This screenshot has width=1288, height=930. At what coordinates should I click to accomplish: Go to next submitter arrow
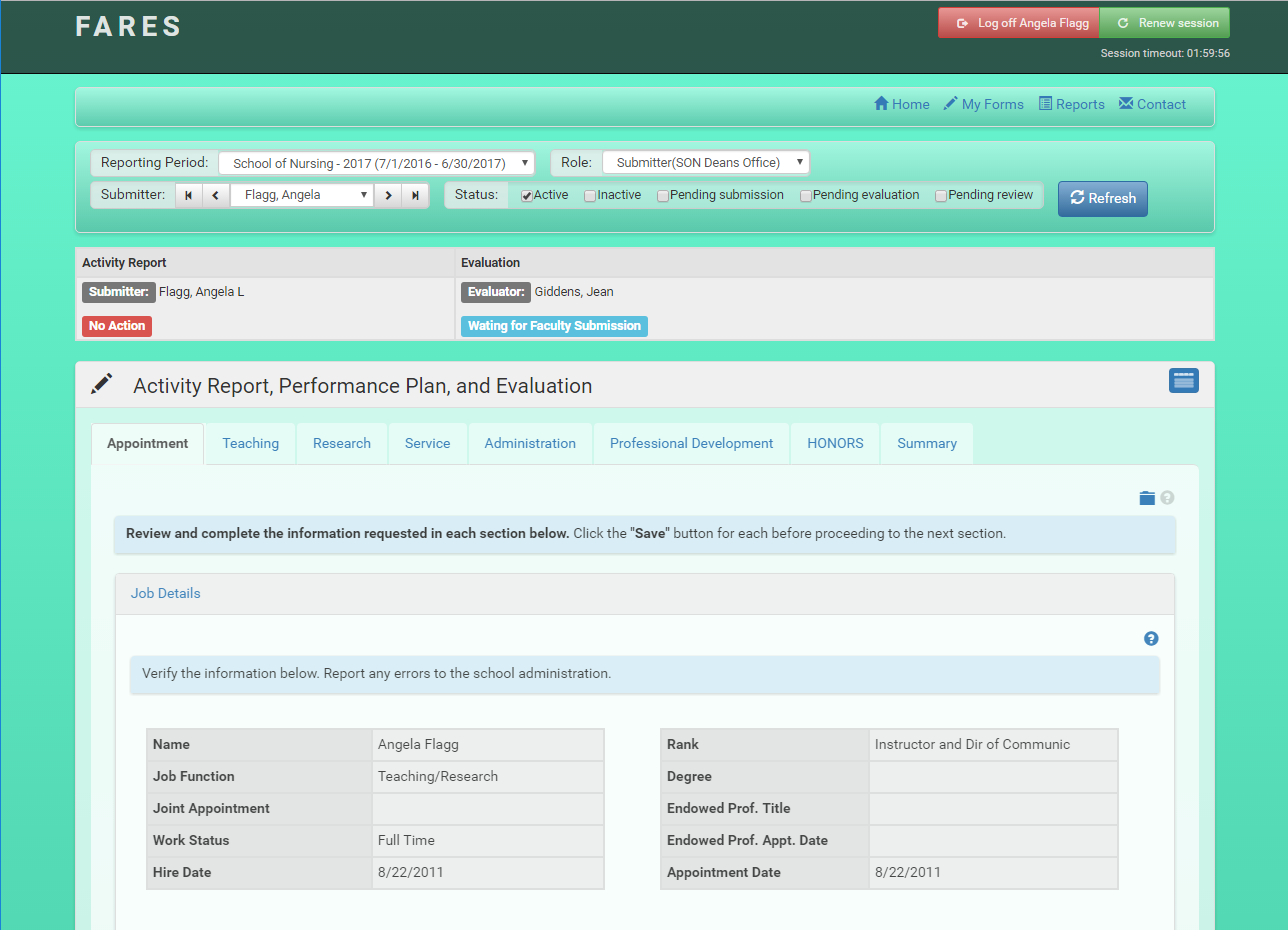point(389,196)
